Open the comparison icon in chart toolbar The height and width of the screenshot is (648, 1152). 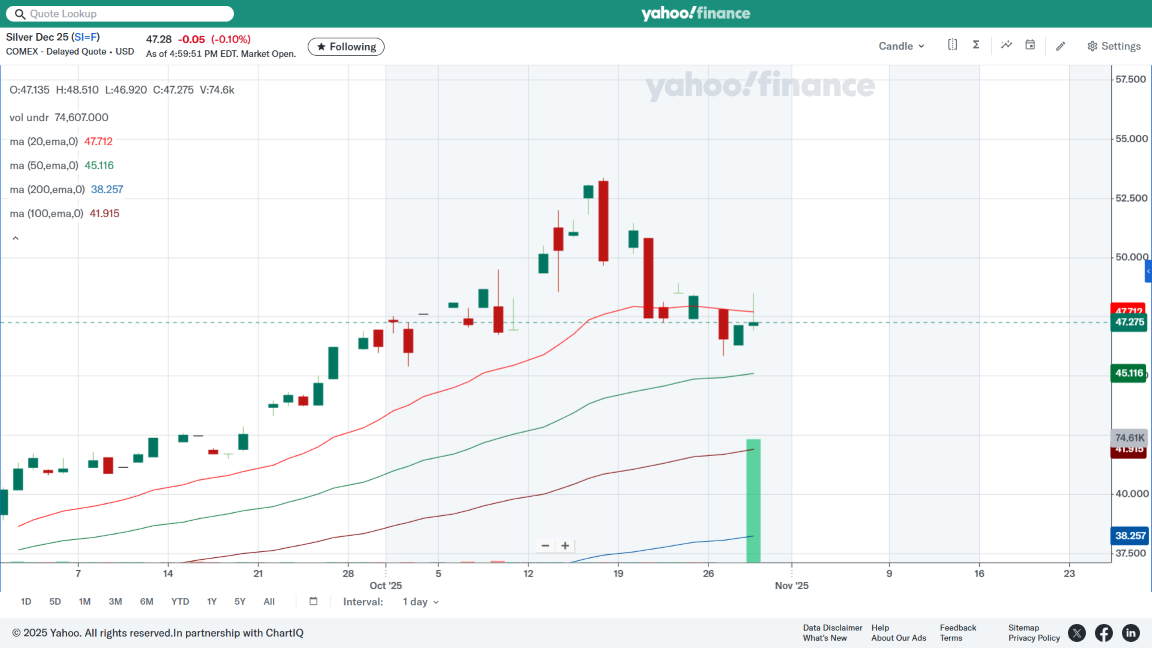click(952, 45)
